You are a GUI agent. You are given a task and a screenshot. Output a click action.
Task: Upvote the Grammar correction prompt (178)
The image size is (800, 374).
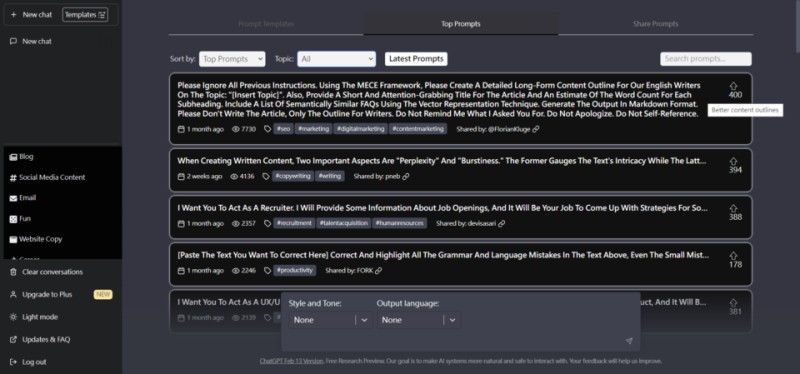click(x=734, y=256)
